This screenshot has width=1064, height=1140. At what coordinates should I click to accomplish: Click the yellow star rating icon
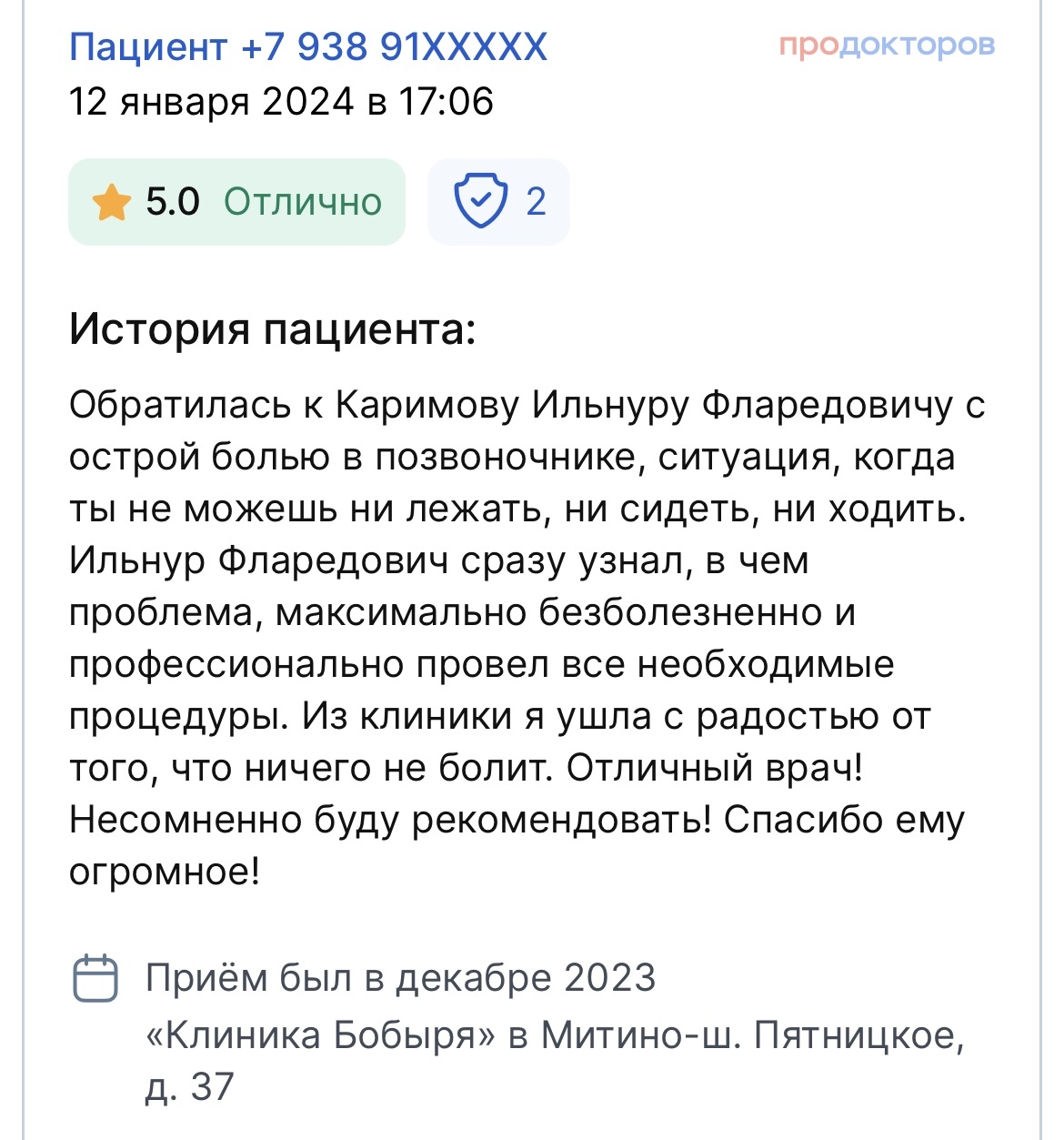tap(112, 202)
